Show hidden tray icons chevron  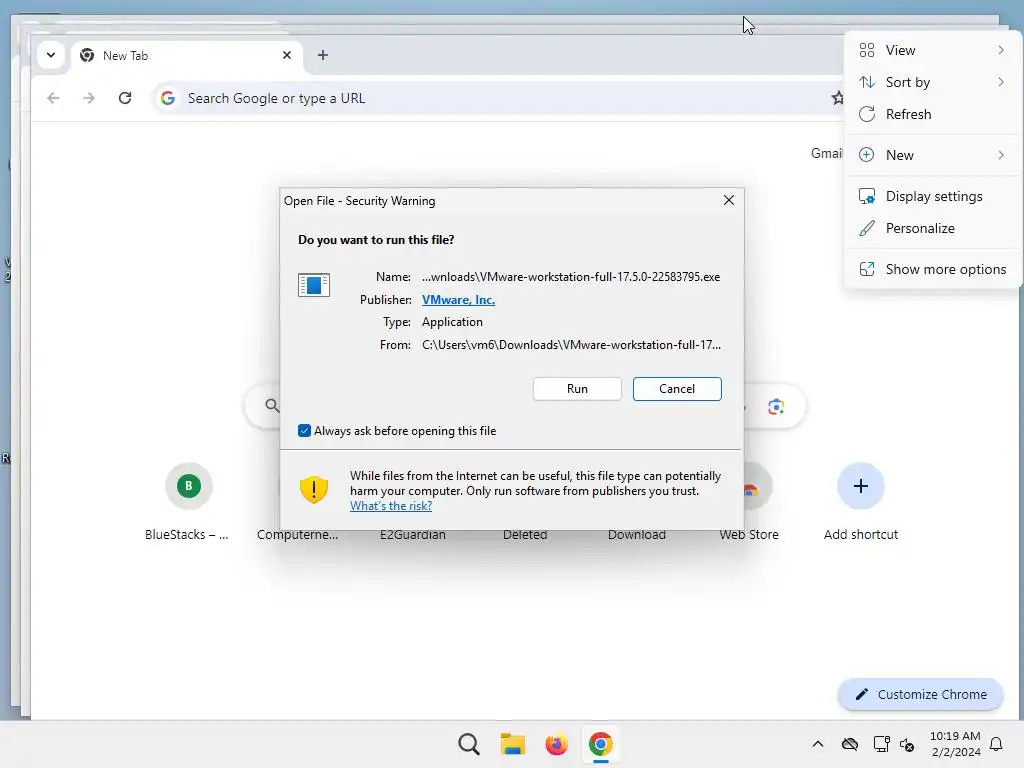[x=818, y=744]
